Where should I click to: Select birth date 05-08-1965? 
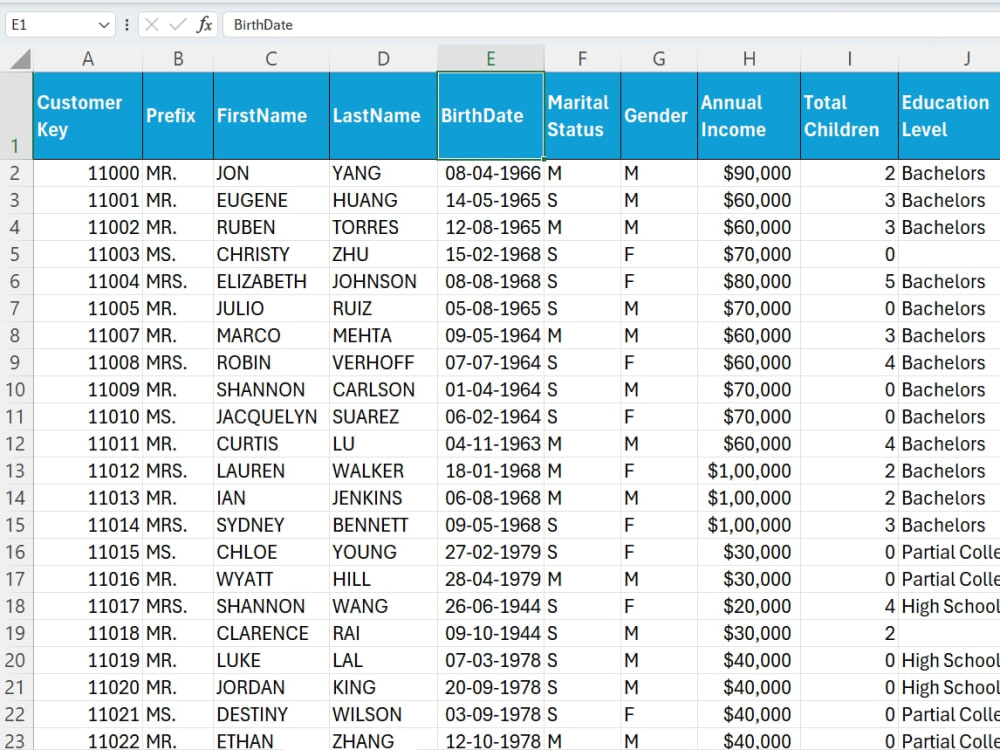coord(490,309)
